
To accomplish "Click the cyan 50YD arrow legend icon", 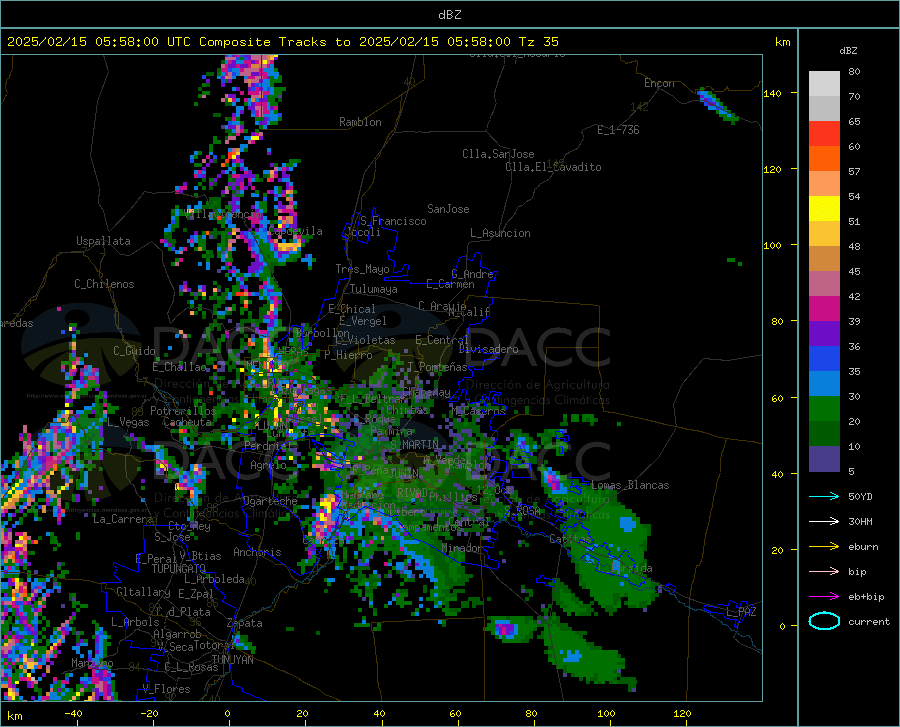I will click(x=824, y=496).
